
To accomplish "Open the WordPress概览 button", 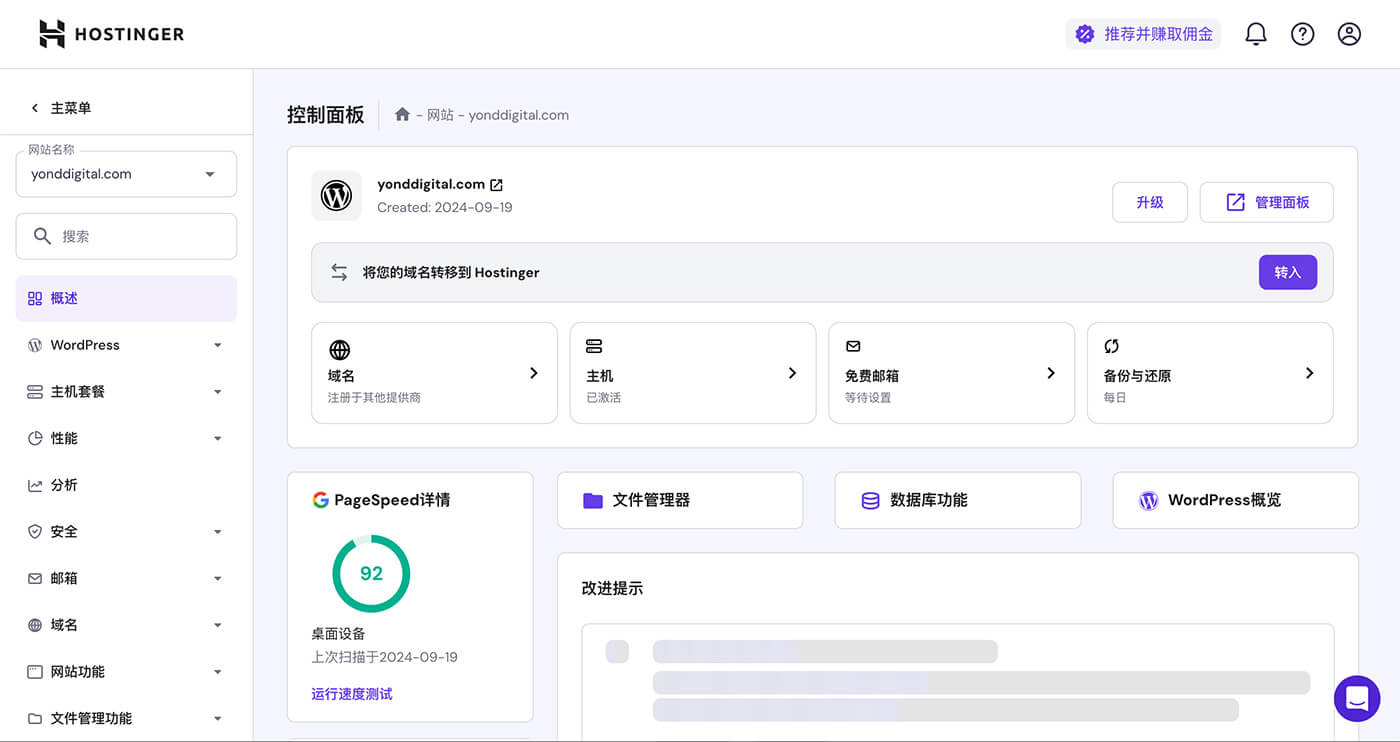I will 1236,500.
